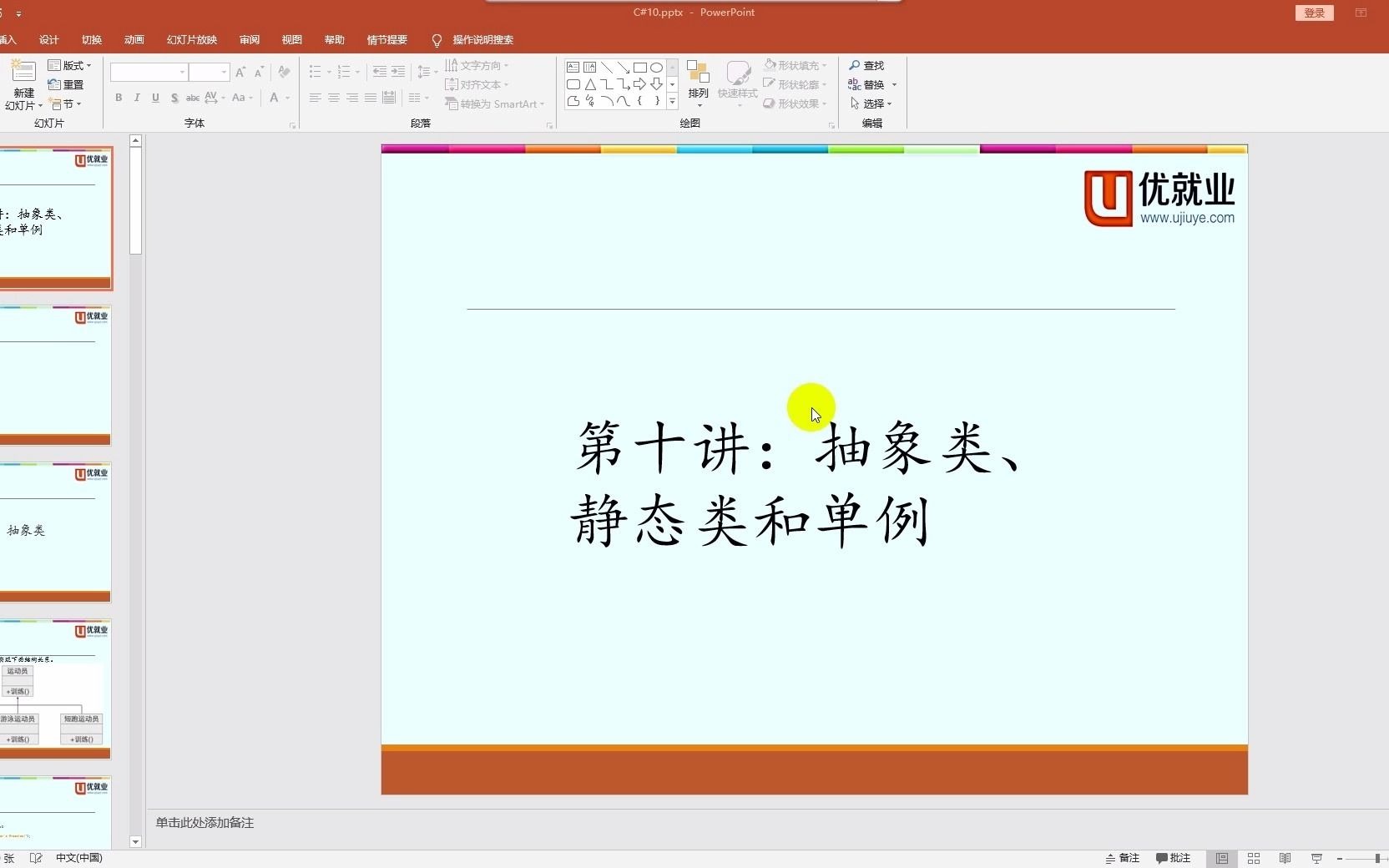The image size is (1389, 868).
Task: Open the Layout (版式) dropdown
Action: click(69, 65)
